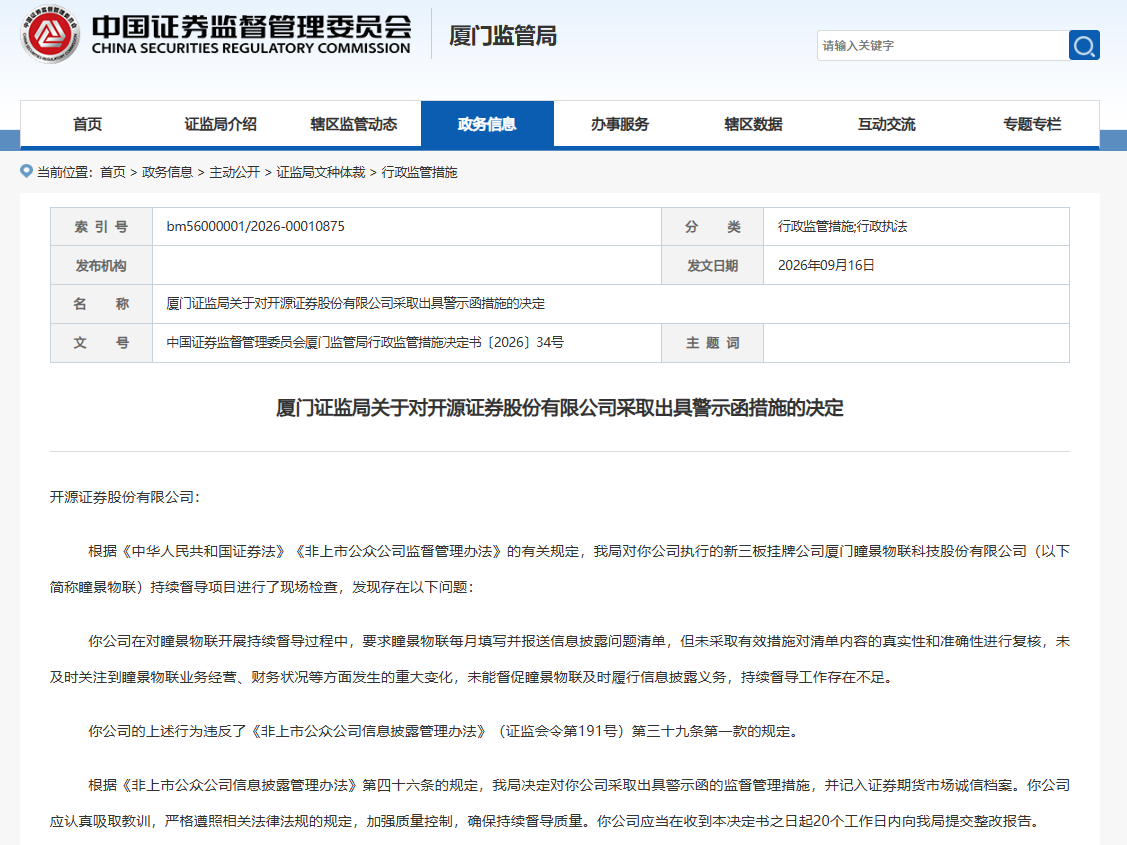Click the document name in the 名称 row

pyautogui.click(x=356, y=304)
